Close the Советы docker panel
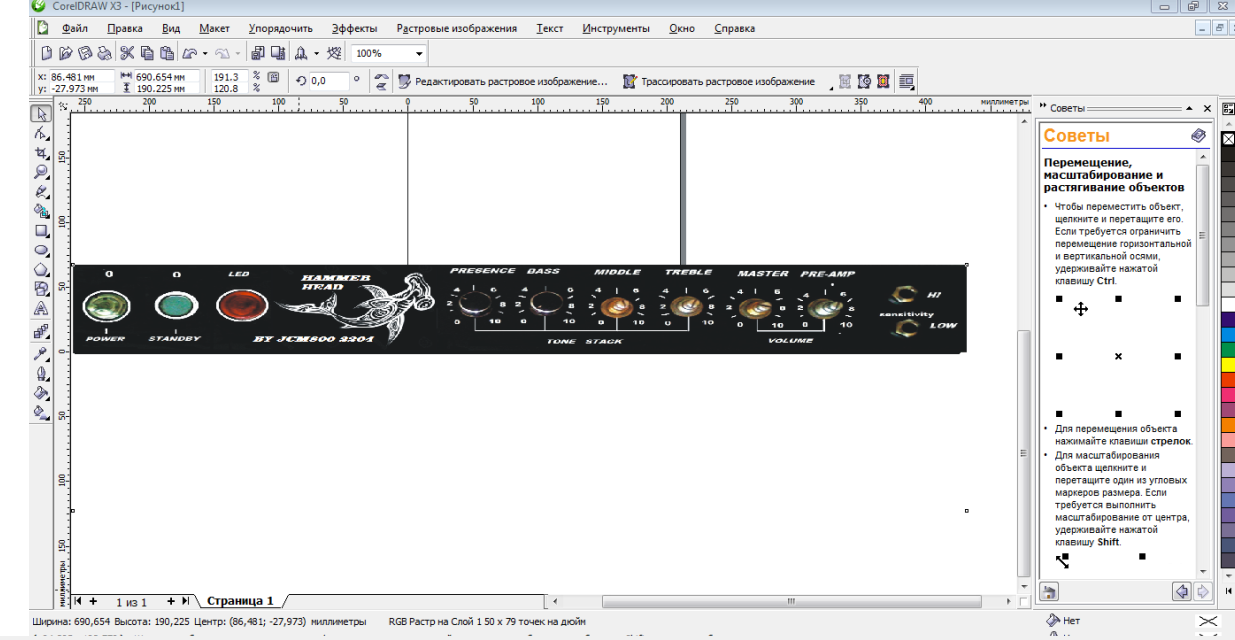 coord(1207,108)
